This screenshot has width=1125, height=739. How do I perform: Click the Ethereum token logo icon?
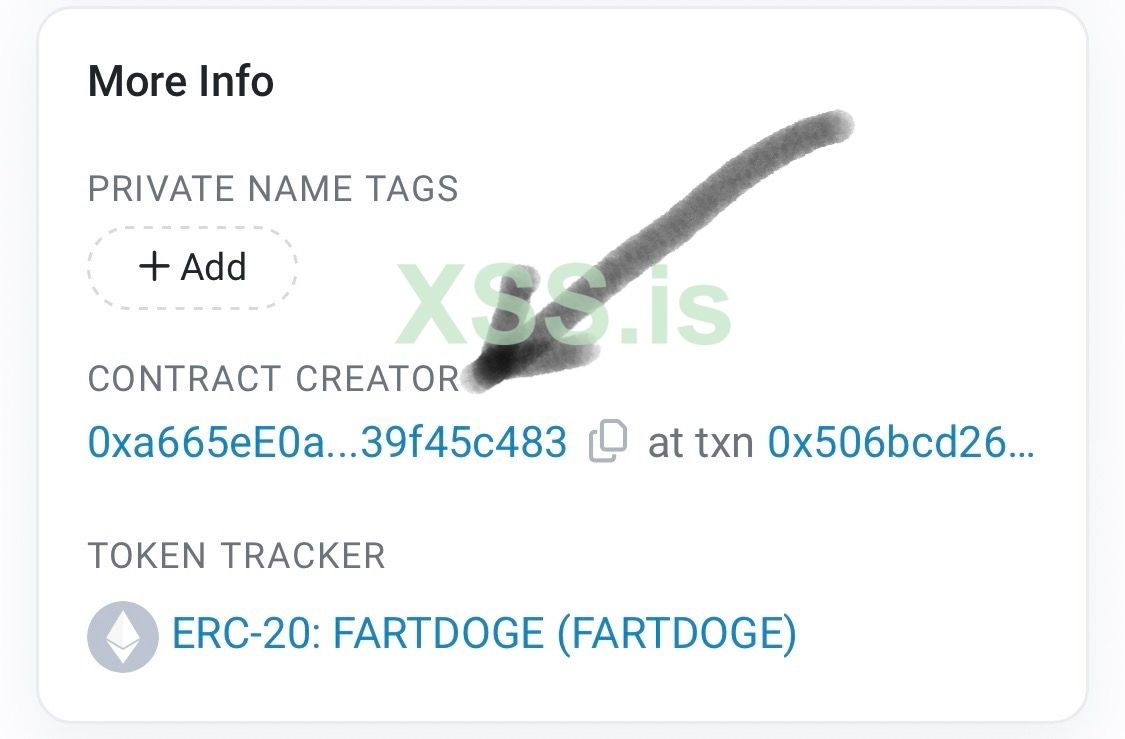(x=122, y=634)
